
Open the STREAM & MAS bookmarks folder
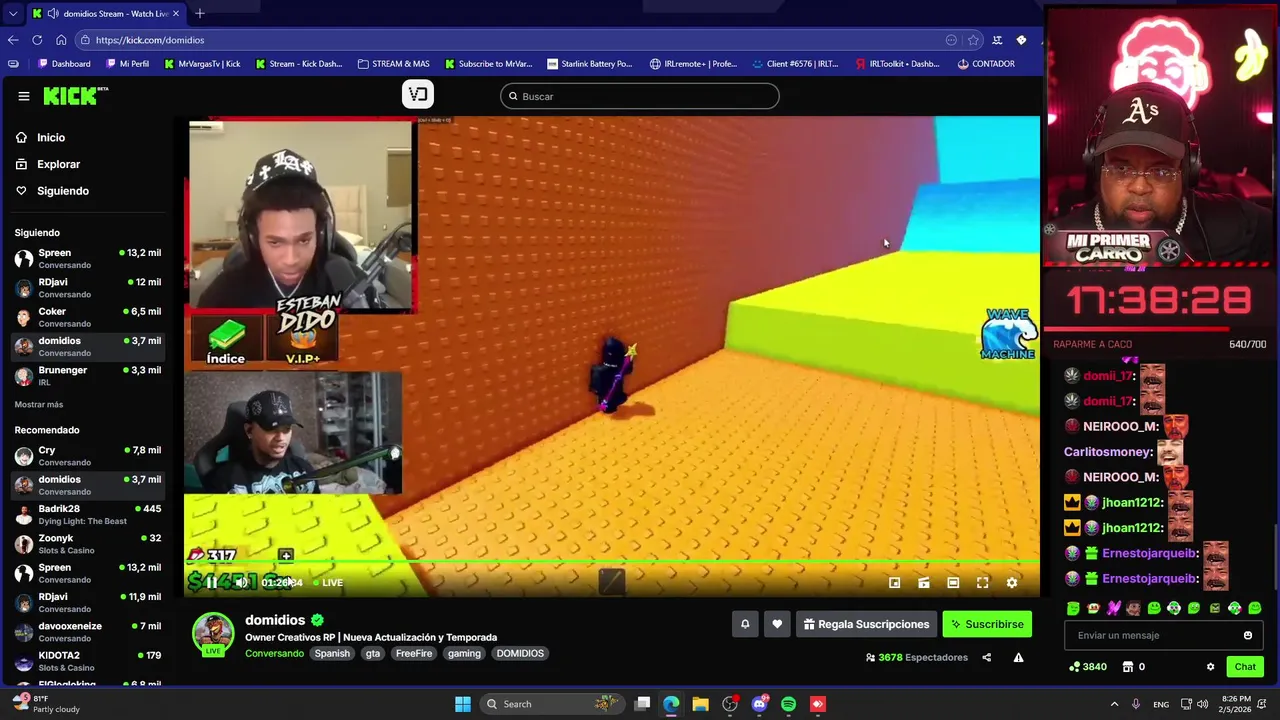(393, 64)
